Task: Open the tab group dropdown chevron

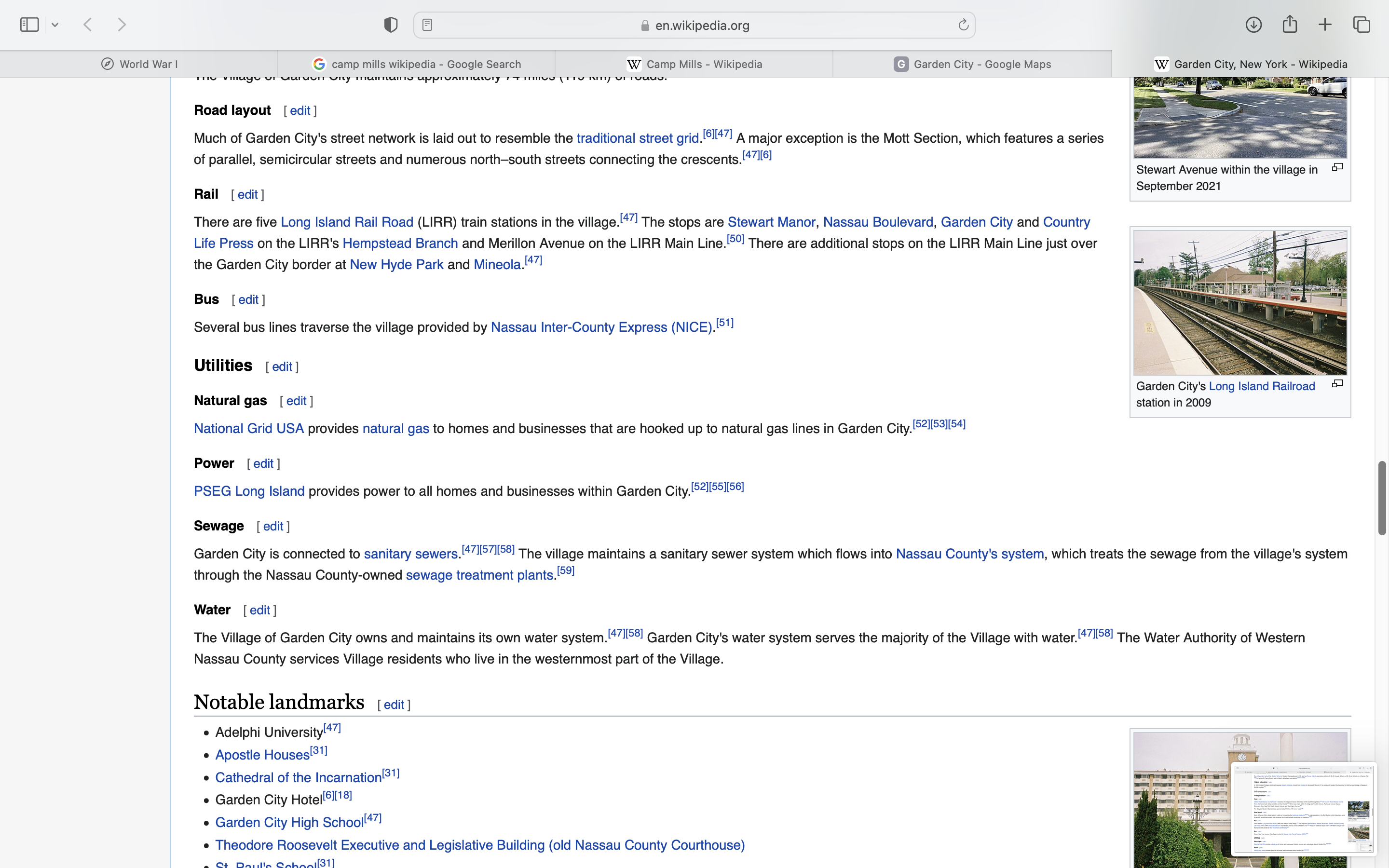Action: 55,25
